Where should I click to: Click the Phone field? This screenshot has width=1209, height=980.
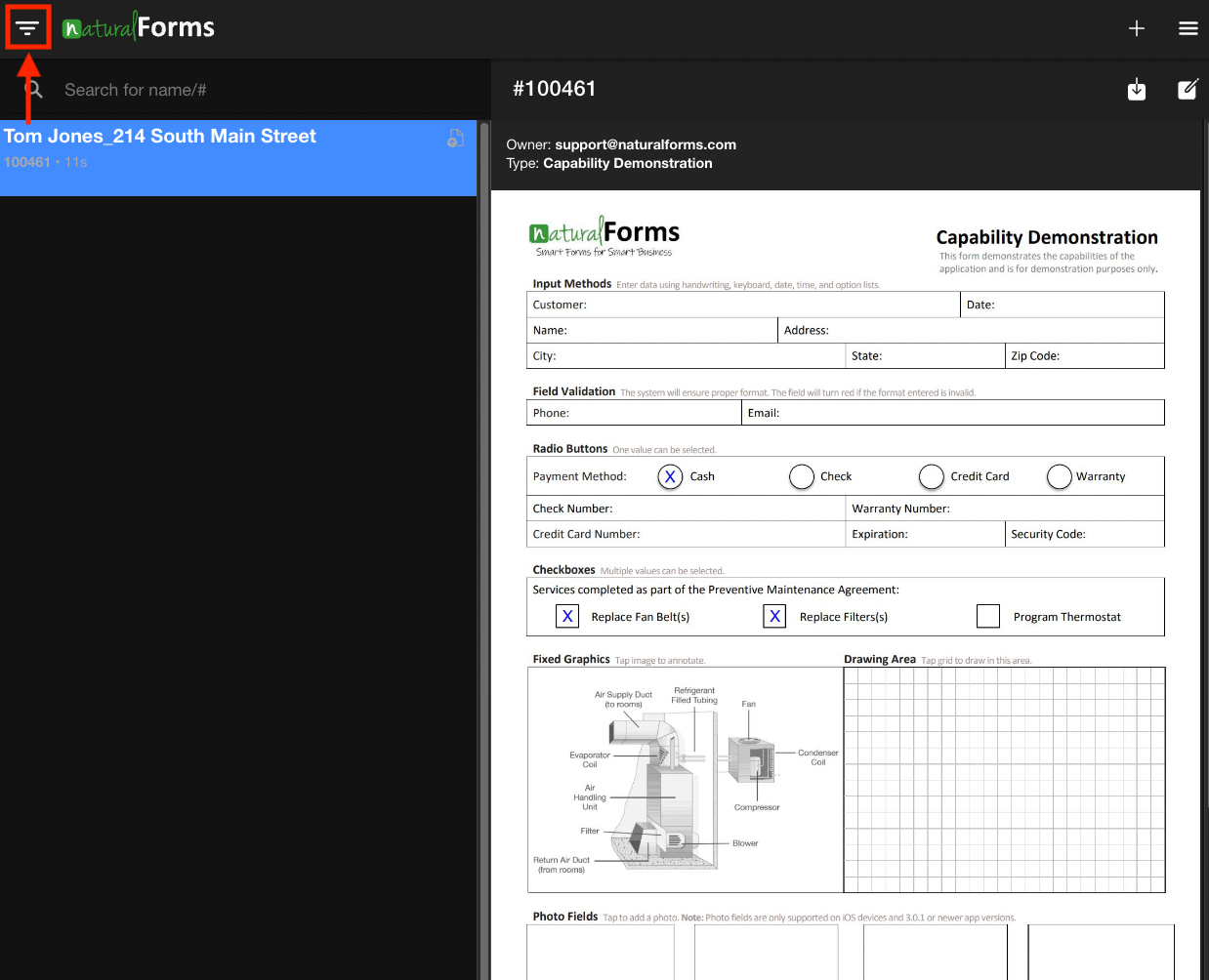pyautogui.click(x=634, y=413)
